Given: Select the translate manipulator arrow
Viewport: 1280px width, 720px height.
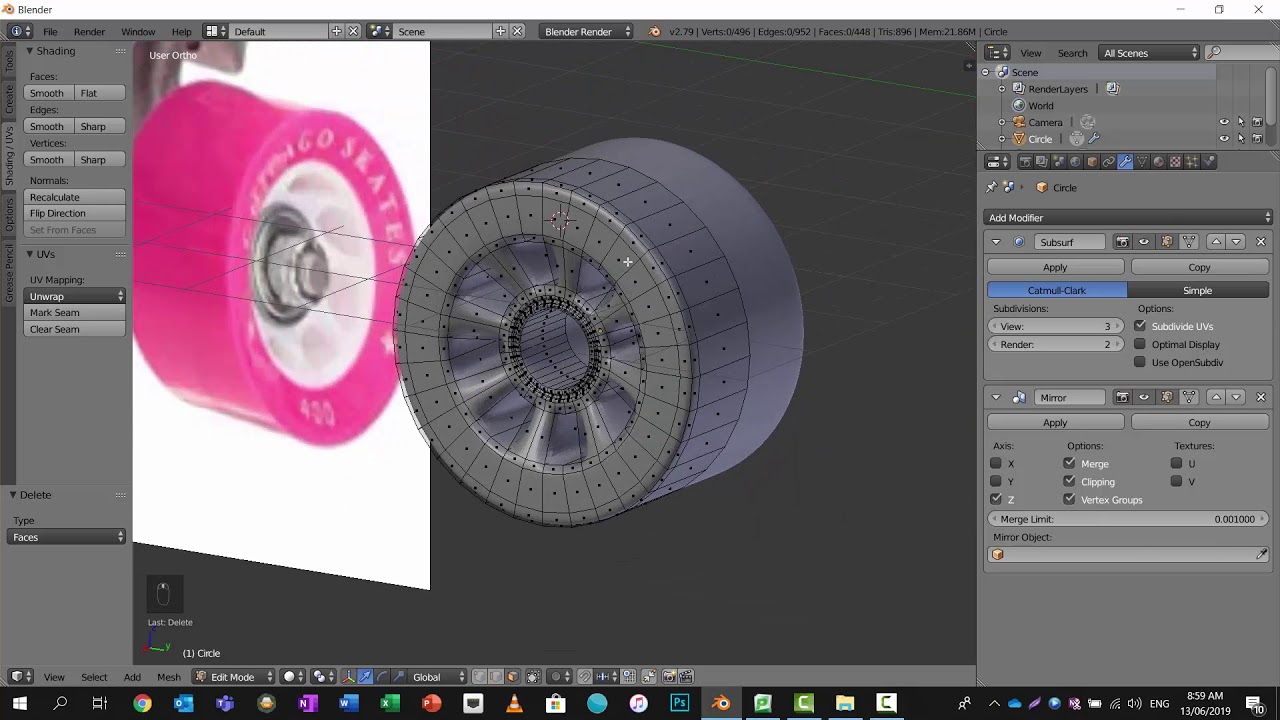Looking at the screenshot, I should coord(365,677).
